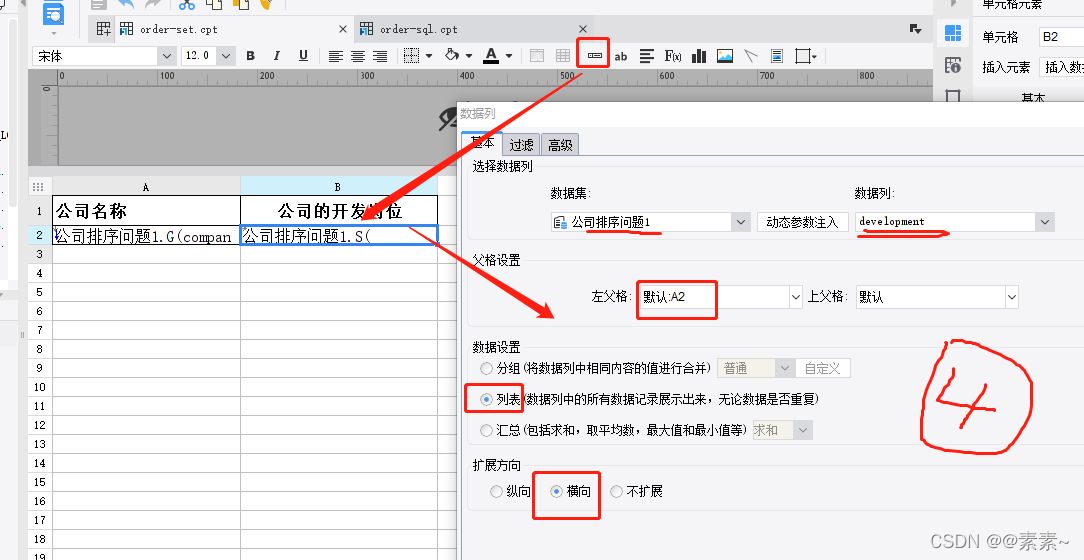Open the fill color dropdown arrow
The image size is (1084, 560).
pyautogui.click(x=469, y=56)
